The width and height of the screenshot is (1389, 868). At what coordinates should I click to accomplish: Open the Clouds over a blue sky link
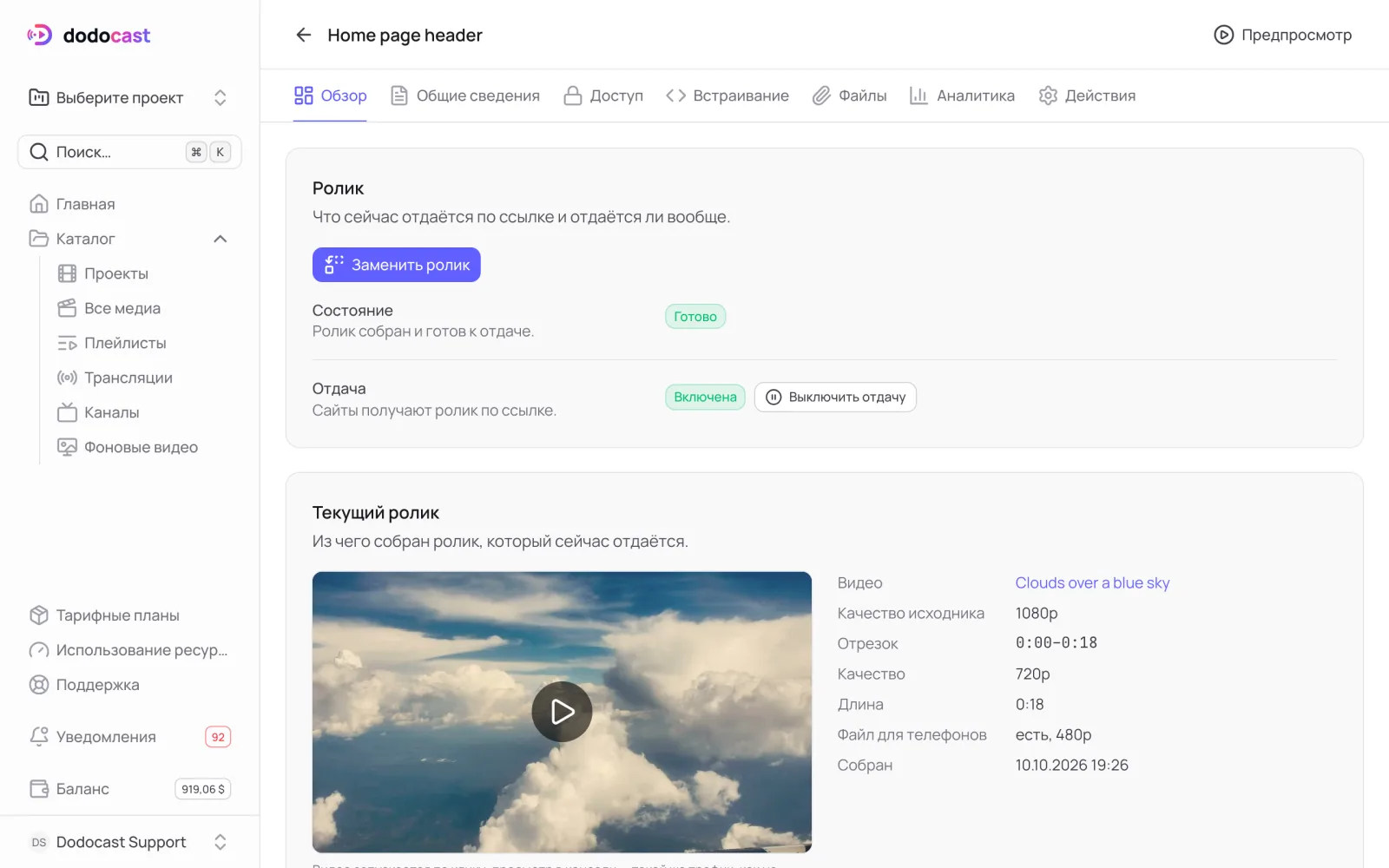(x=1092, y=582)
